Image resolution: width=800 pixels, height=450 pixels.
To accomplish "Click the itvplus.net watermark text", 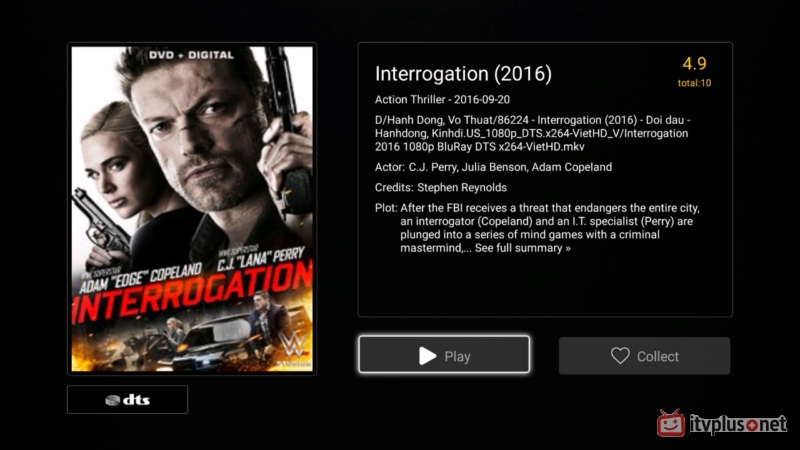I will [738, 424].
